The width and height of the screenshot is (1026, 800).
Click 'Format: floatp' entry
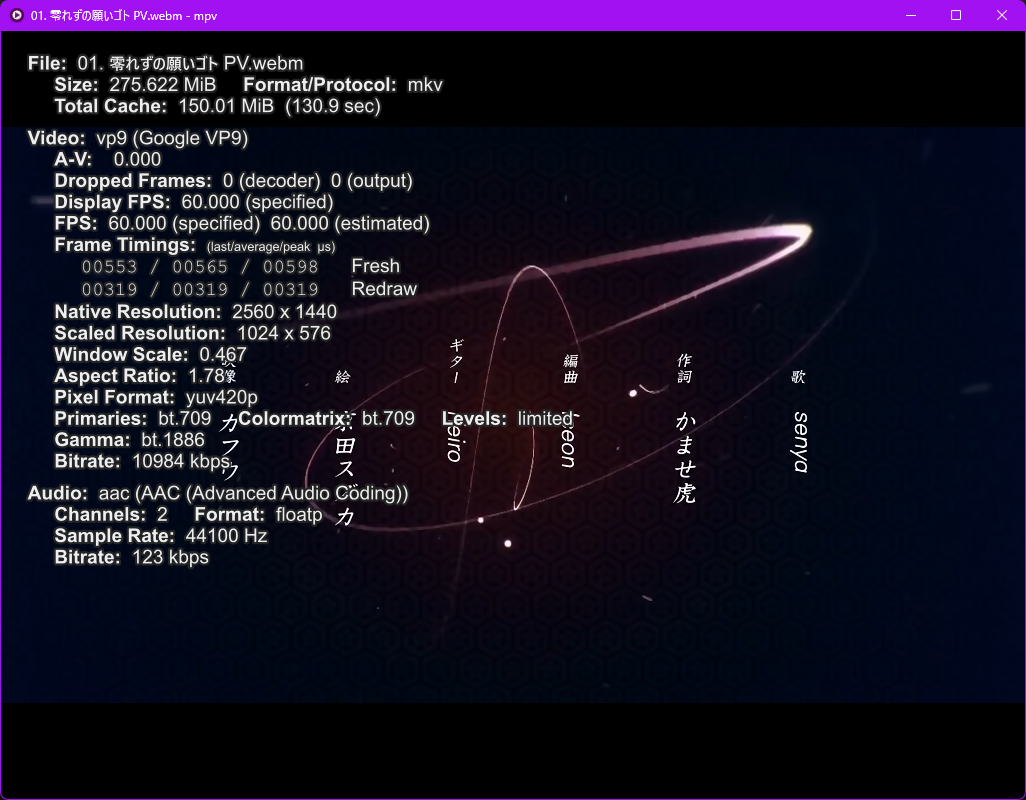tap(258, 515)
